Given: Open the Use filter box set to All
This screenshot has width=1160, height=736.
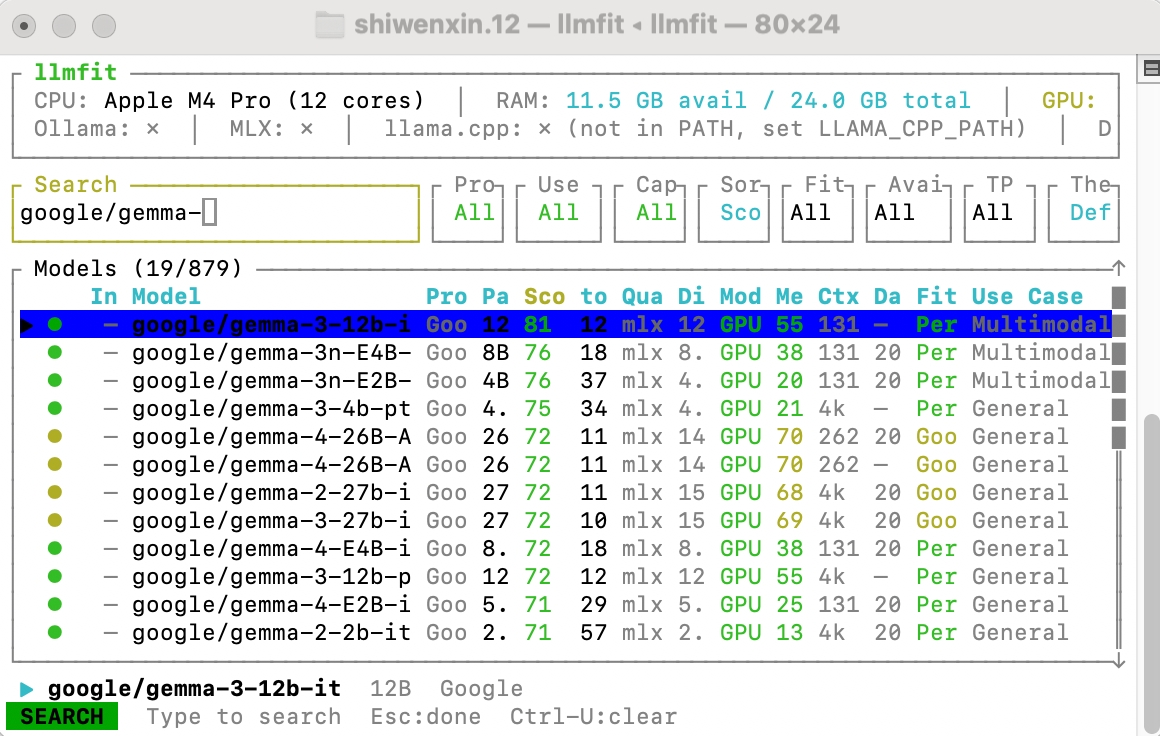Looking at the screenshot, I should tap(559, 213).
